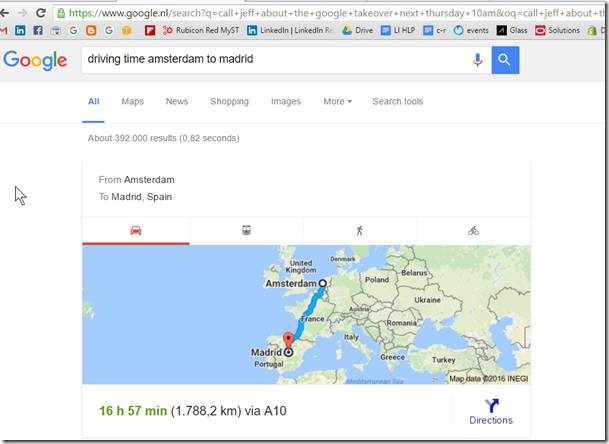
Task: Open the LI HLP bookmark
Action: pyautogui.click(x=398, y=30)
